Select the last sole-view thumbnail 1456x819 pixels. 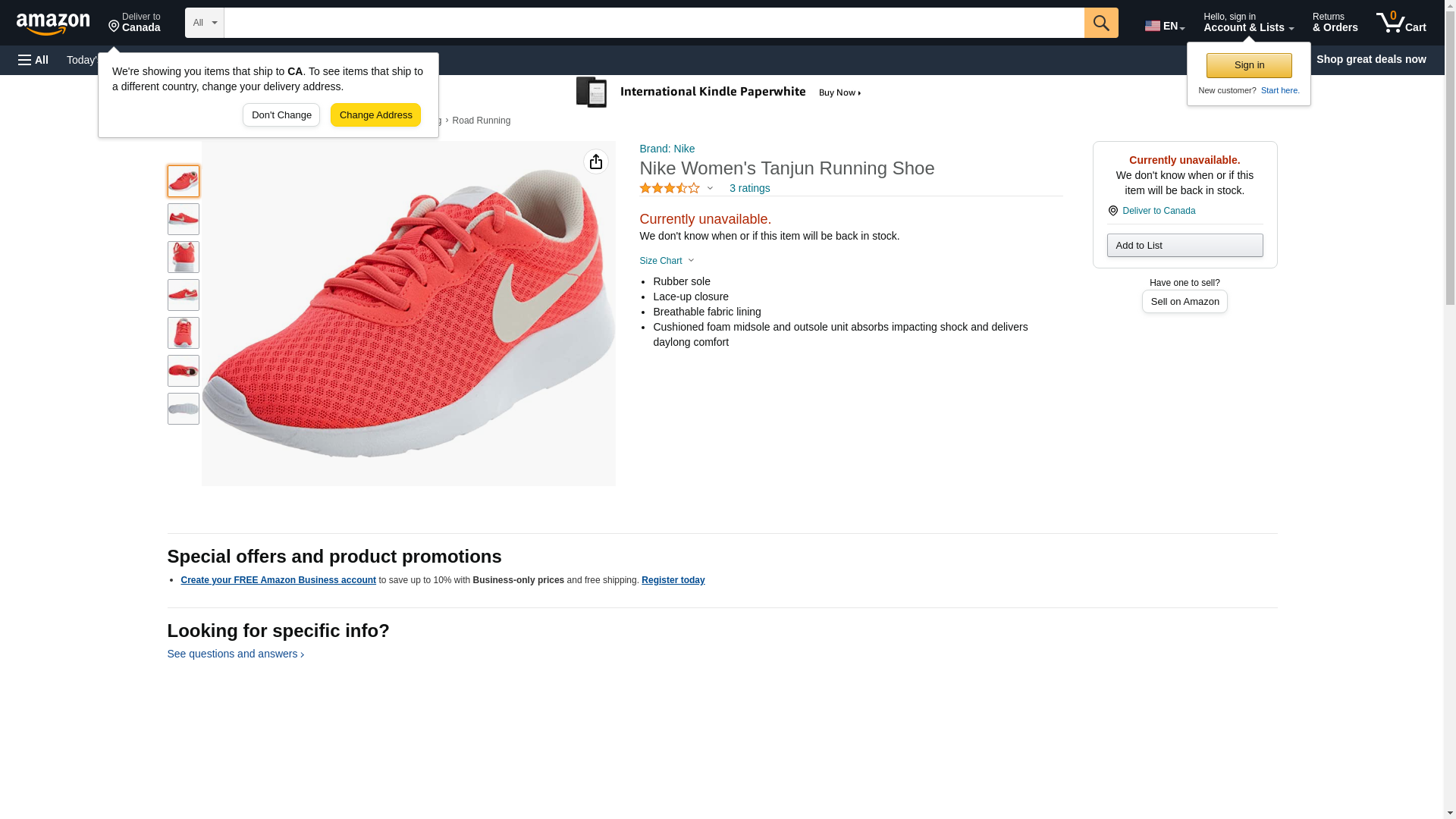click(183, 409)
